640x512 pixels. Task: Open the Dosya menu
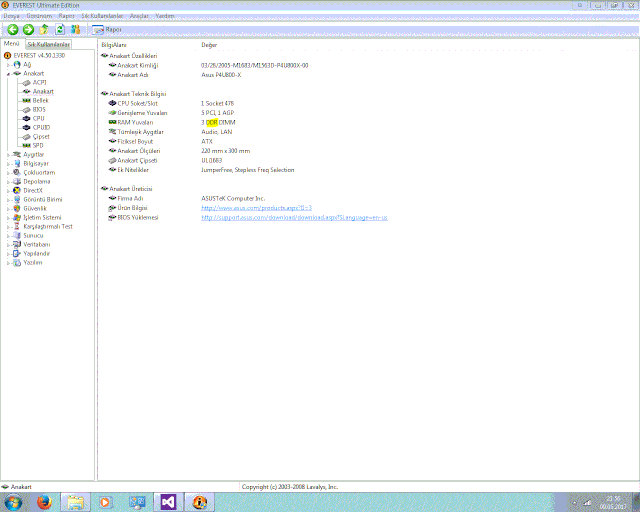(x=11, y=16)
